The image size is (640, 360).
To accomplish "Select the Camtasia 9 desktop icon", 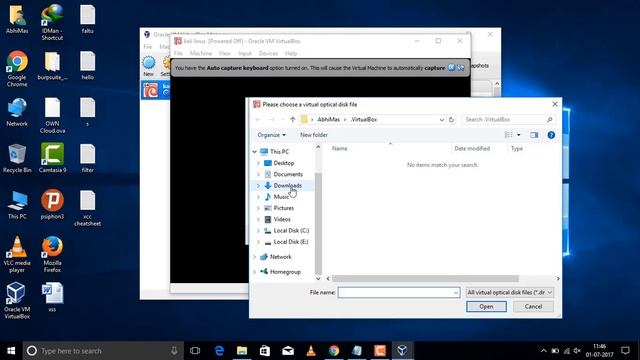I will tap(52, 158).
